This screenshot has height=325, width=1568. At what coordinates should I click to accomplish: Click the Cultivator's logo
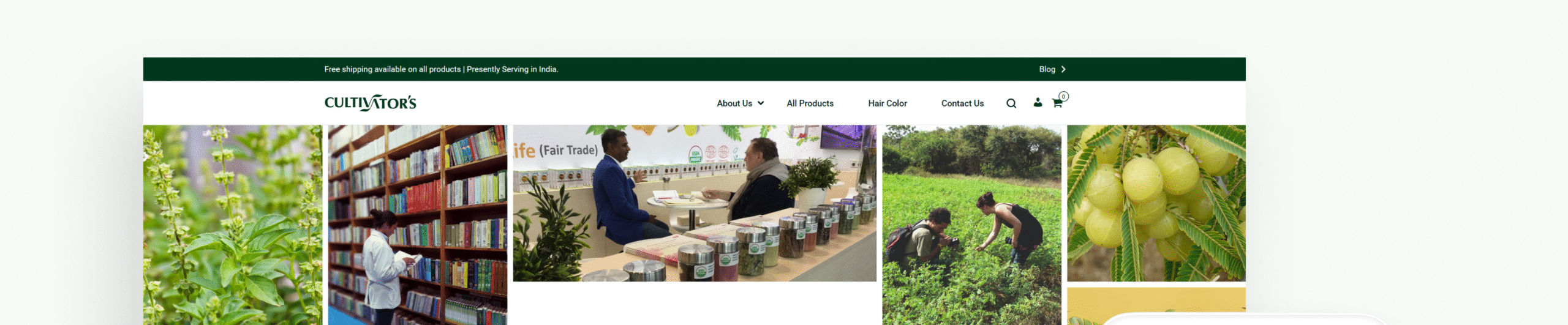[371, 103]
